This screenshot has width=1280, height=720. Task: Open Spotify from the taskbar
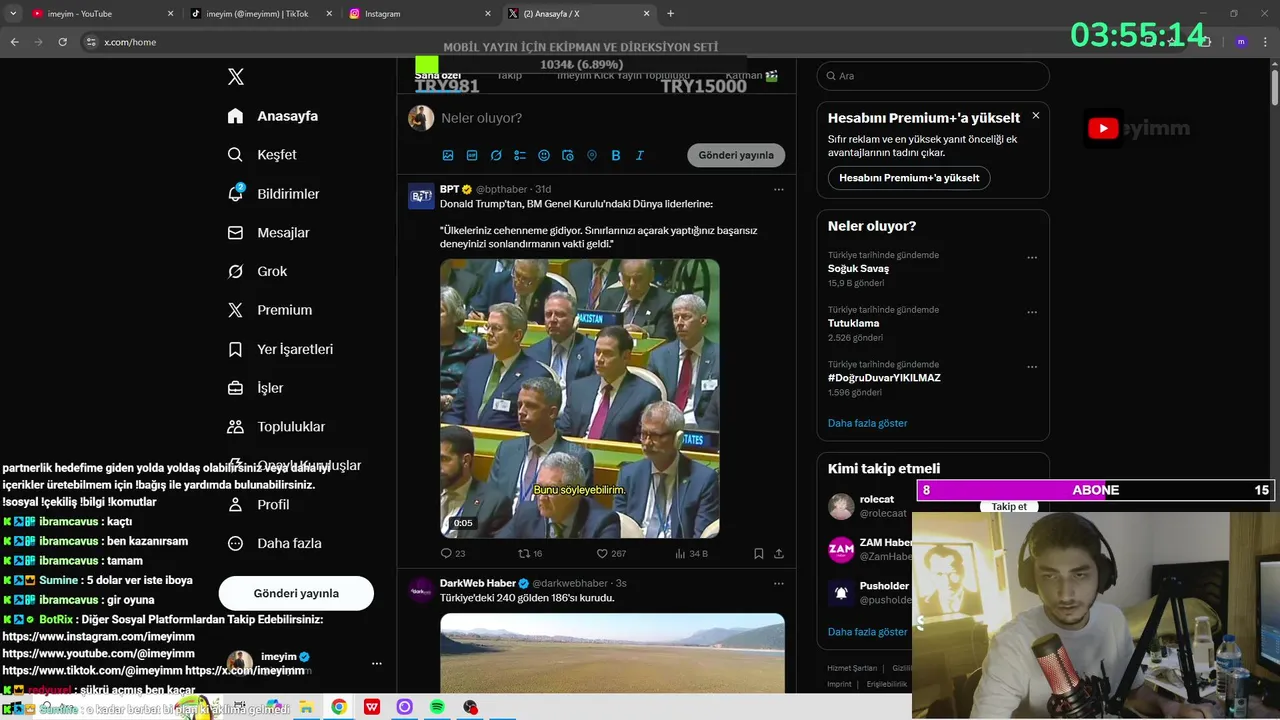tap(437, 707)
